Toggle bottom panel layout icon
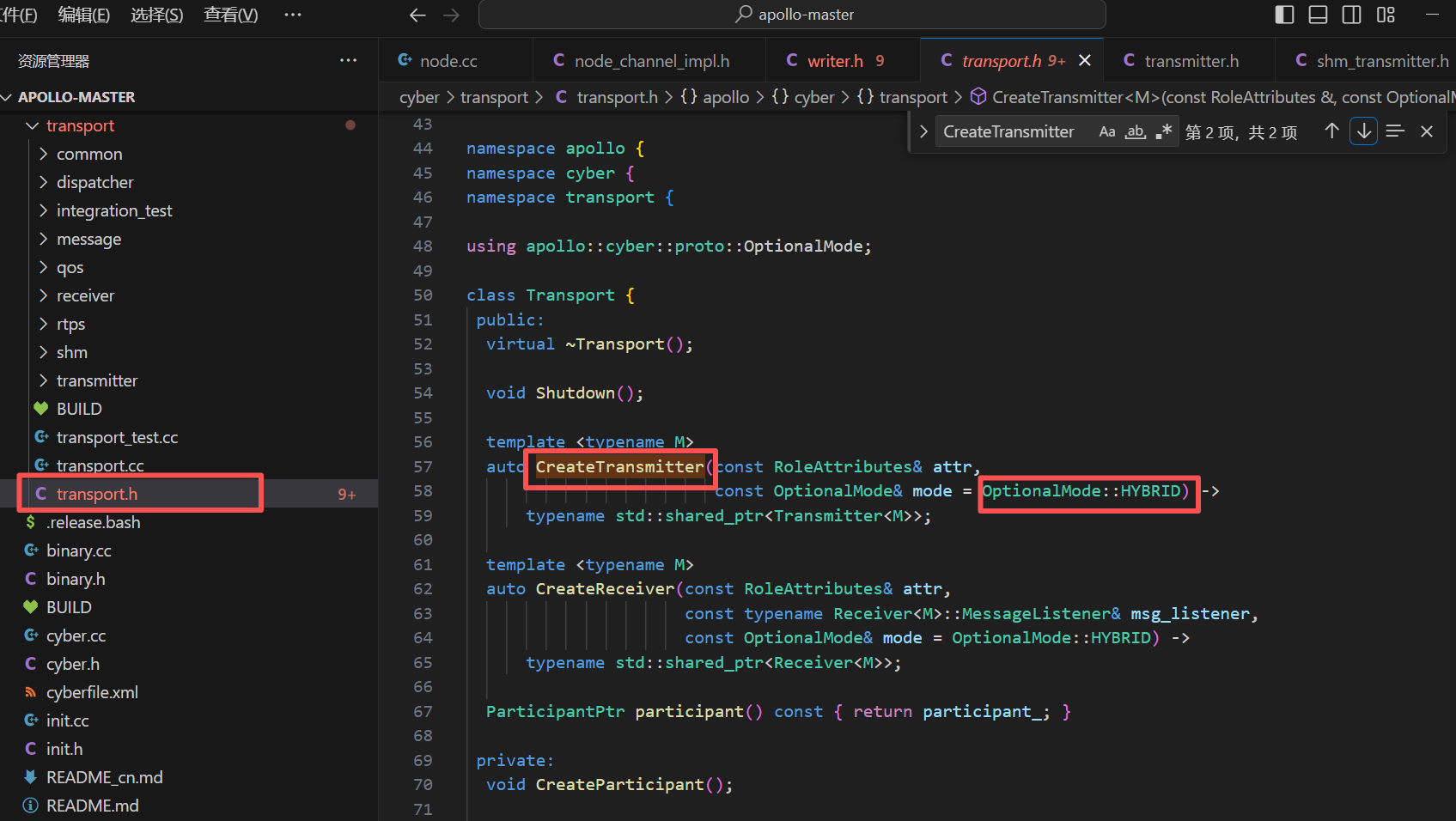Screen dimensions: 1456x821 (1318, 15)
